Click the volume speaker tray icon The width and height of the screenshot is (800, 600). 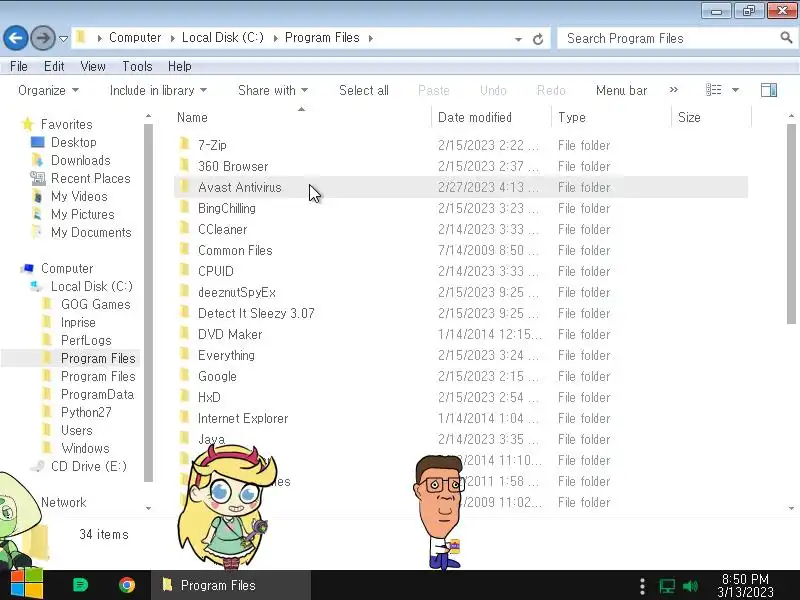click(690, 586)
